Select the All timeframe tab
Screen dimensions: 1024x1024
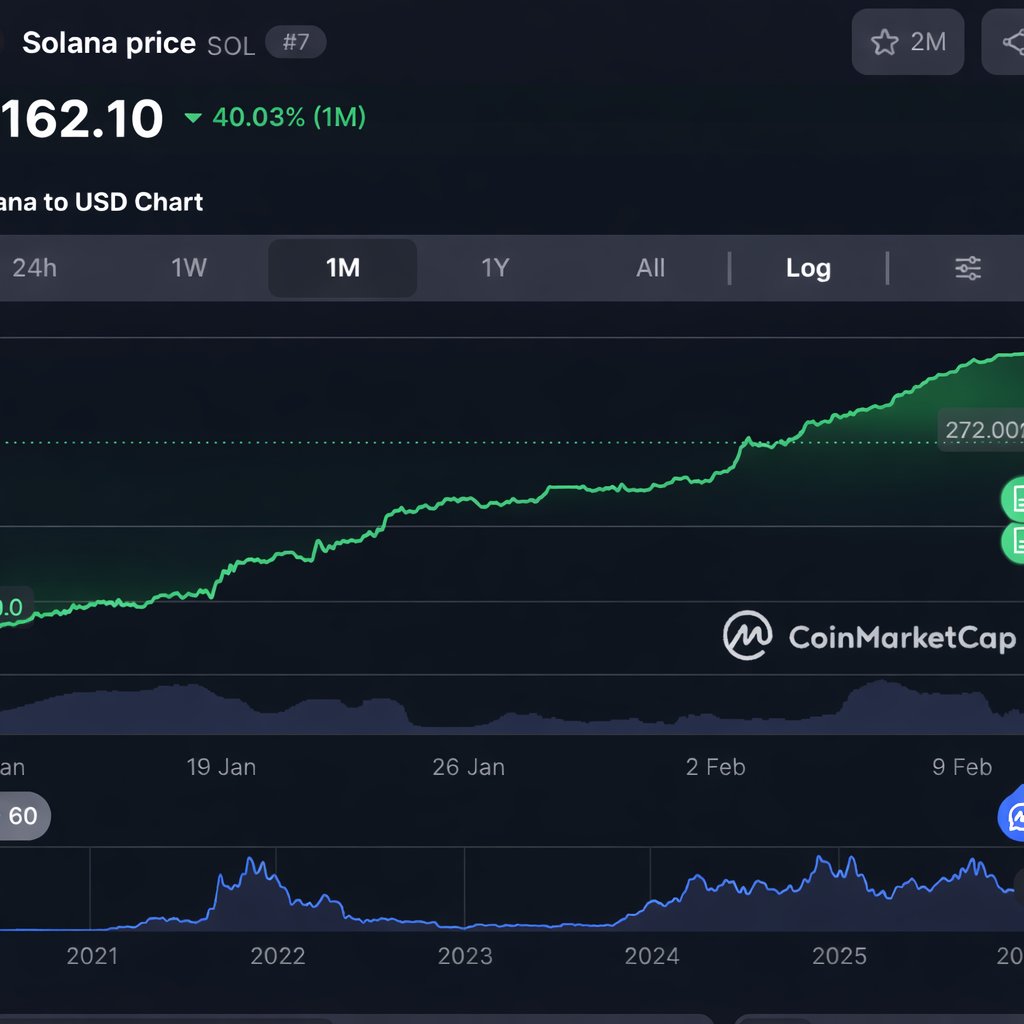click(650, 268)
